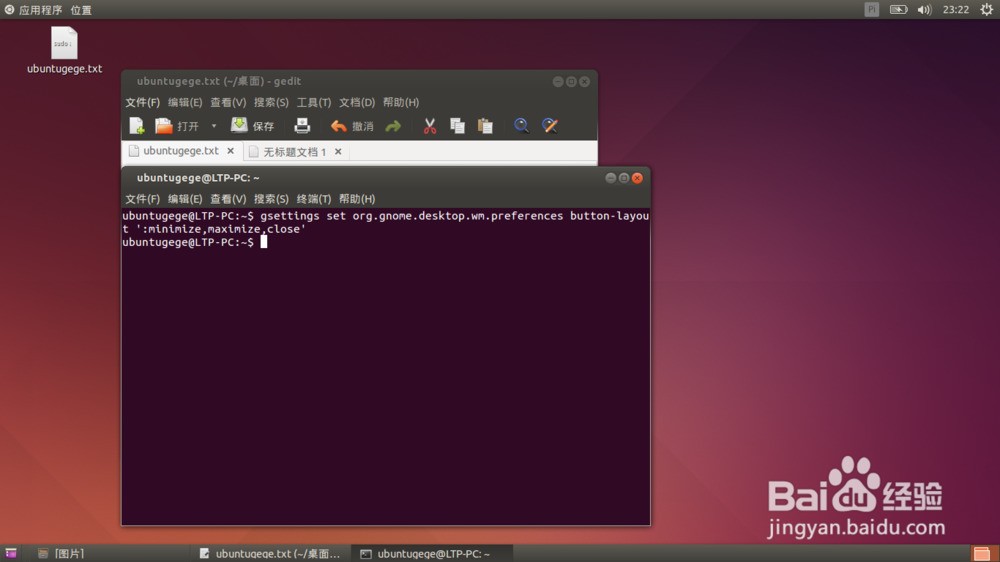The height and width of the screenshot is (562, 1000).
Task: Close the gedit window
Action: tap(584, 82)
